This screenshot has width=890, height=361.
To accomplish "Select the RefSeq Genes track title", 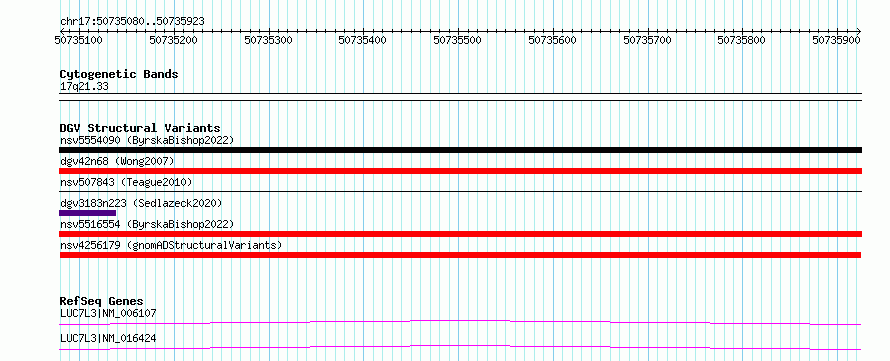I will pos(102,301).
